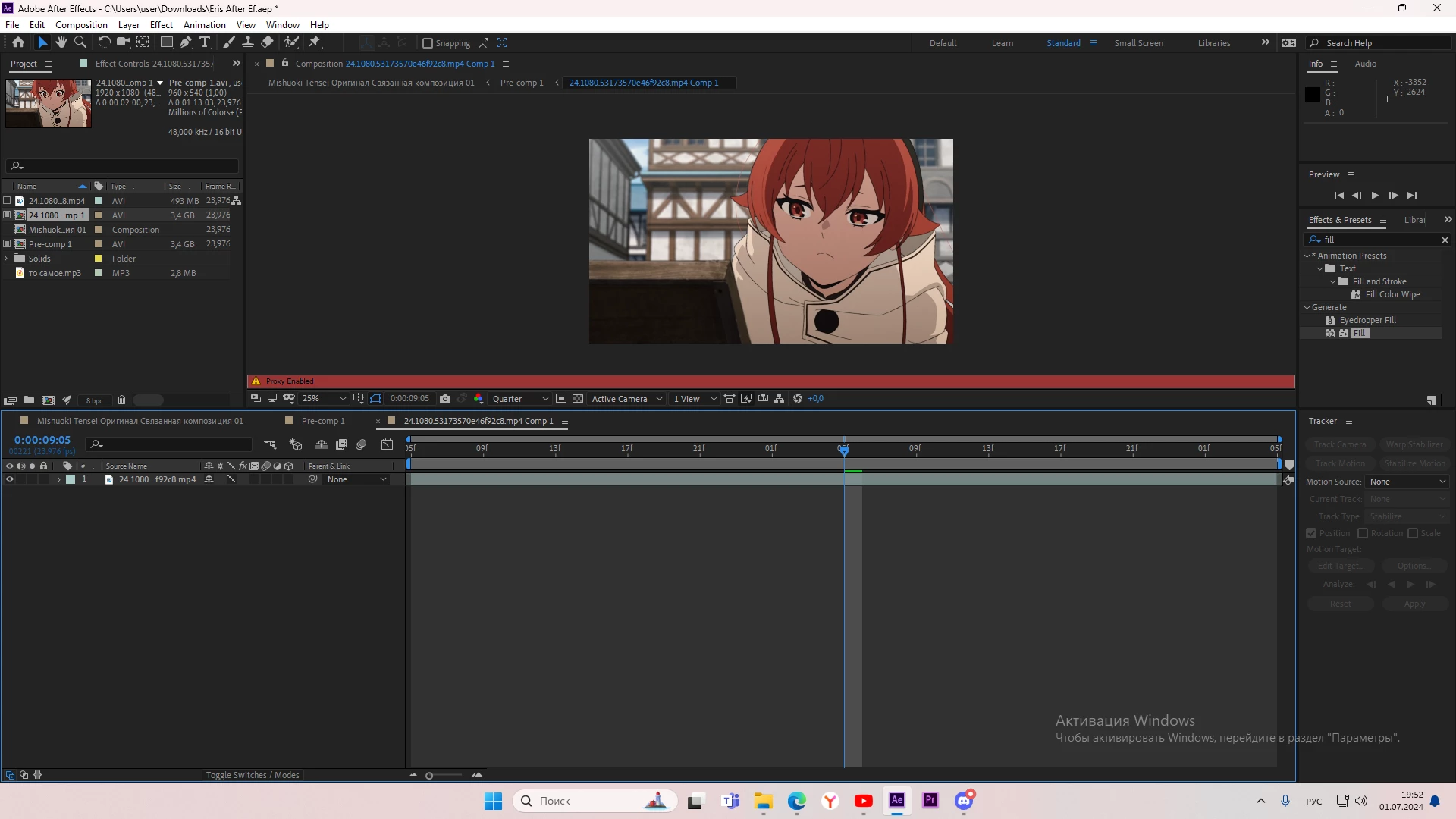
Task: Open the Animation menu
Action: [204, 25]
